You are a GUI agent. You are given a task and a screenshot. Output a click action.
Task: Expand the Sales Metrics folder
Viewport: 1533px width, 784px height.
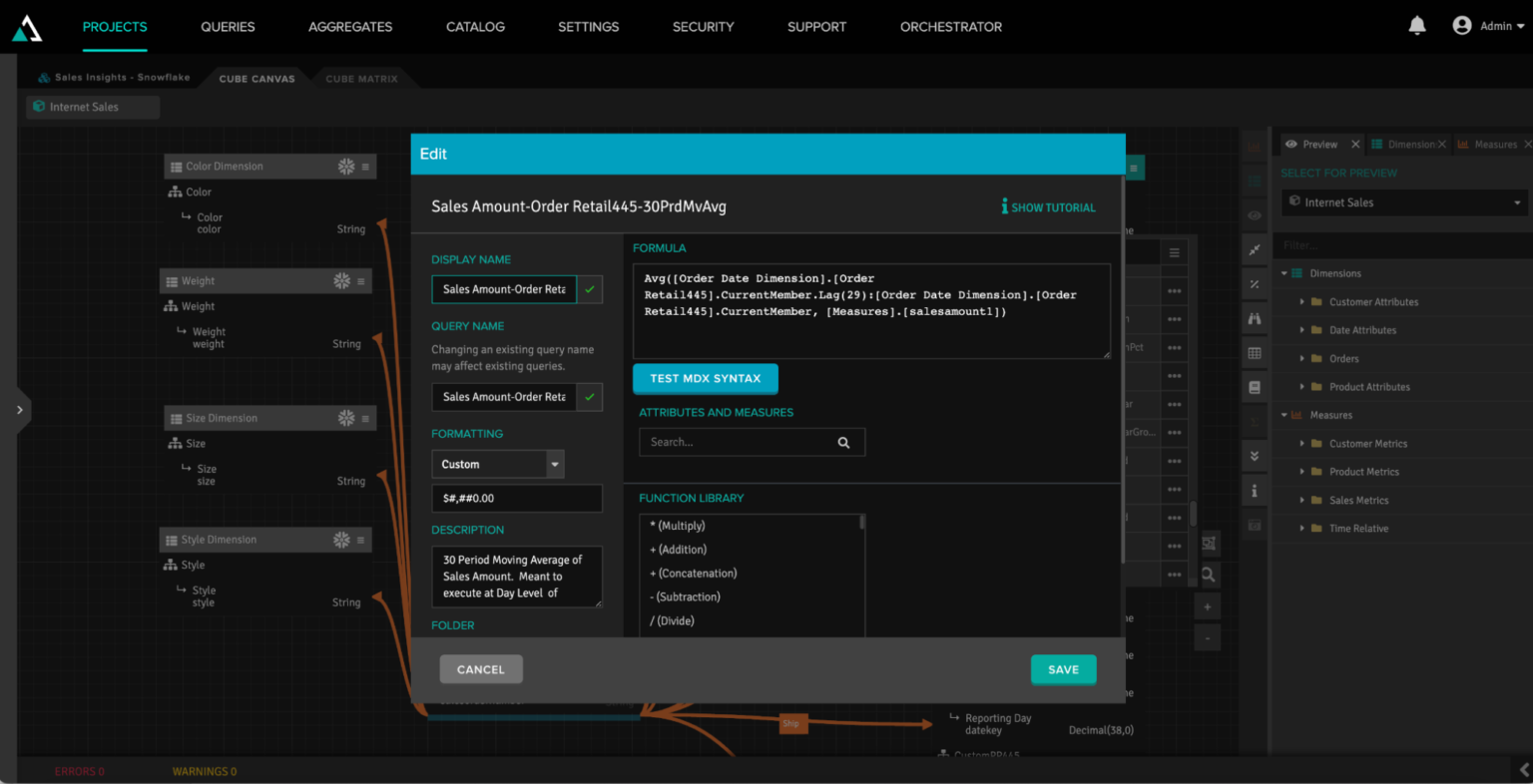pyautogui.click(x=1302, y=501)
